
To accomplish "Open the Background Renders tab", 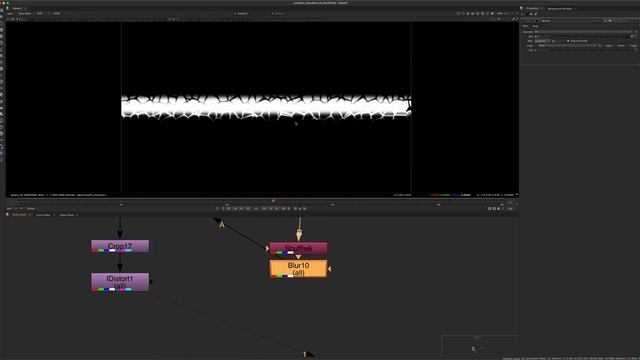I will 560,9.
